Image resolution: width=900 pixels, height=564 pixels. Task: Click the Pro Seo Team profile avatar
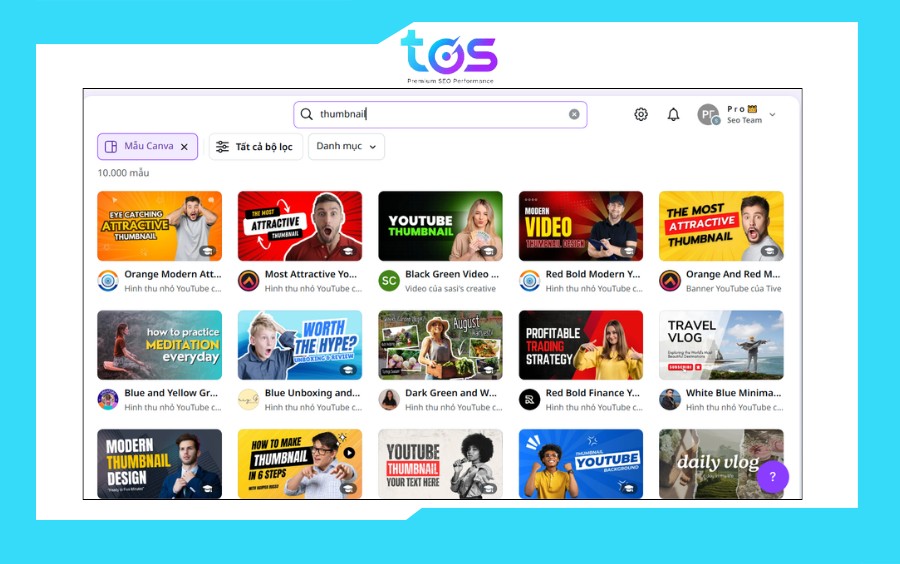tap(708, 115)
